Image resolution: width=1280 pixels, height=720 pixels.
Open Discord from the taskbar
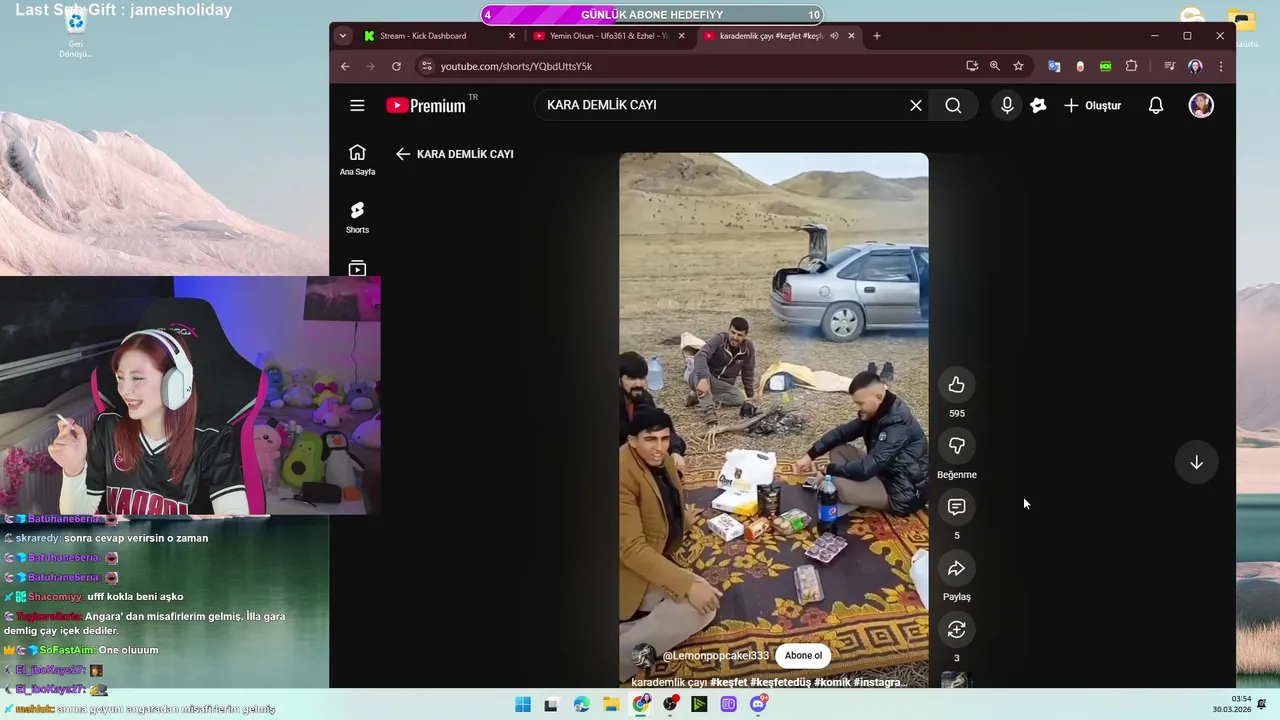tap(758, 705)
